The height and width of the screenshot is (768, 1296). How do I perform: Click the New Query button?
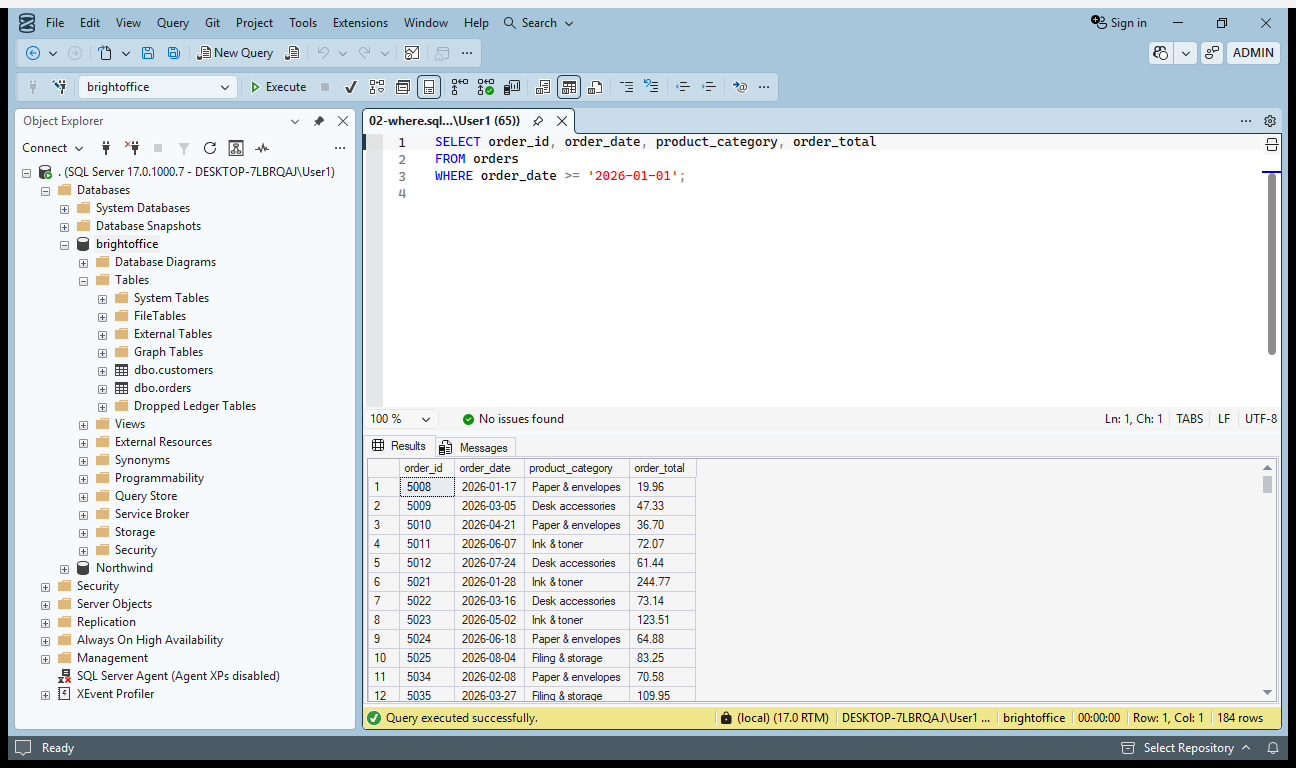coord(235,53)
